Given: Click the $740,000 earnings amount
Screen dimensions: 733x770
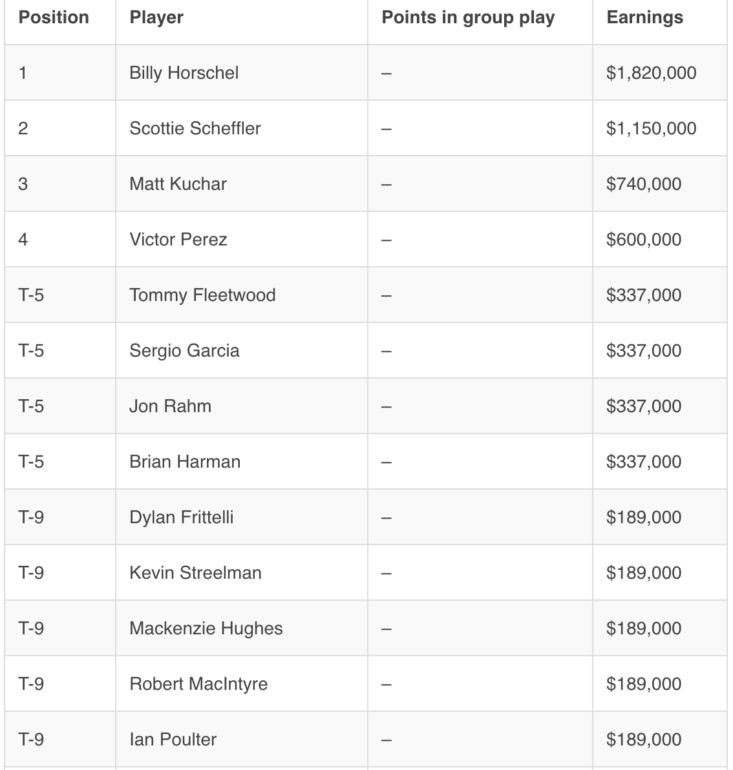Looking at the screenshot, I should [644, 184].
